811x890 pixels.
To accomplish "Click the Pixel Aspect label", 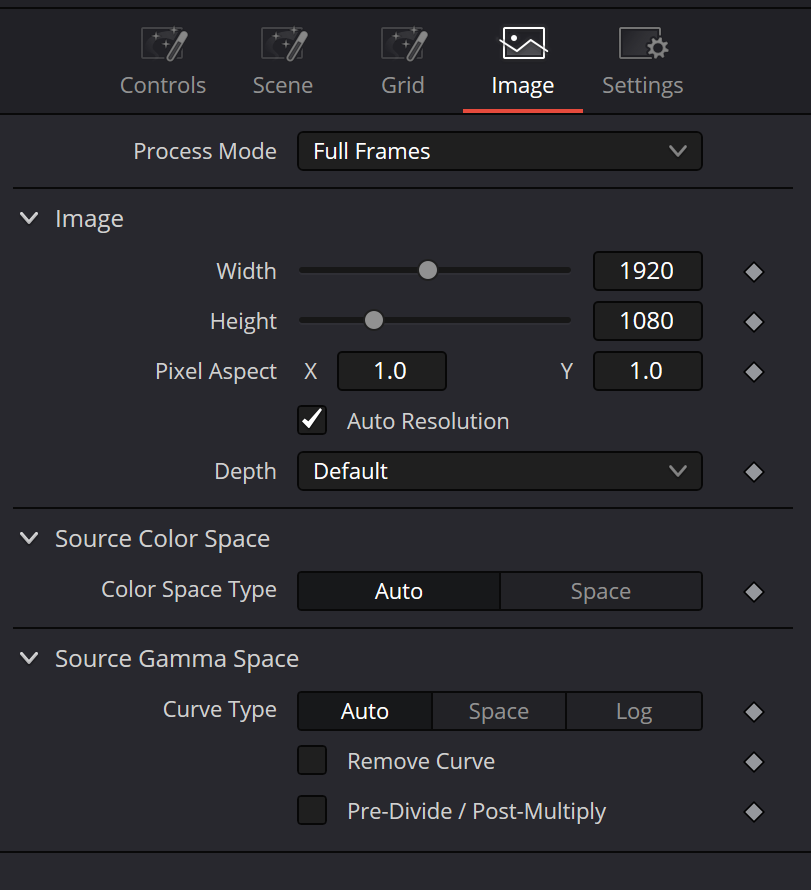I will [x=216, y=372].
